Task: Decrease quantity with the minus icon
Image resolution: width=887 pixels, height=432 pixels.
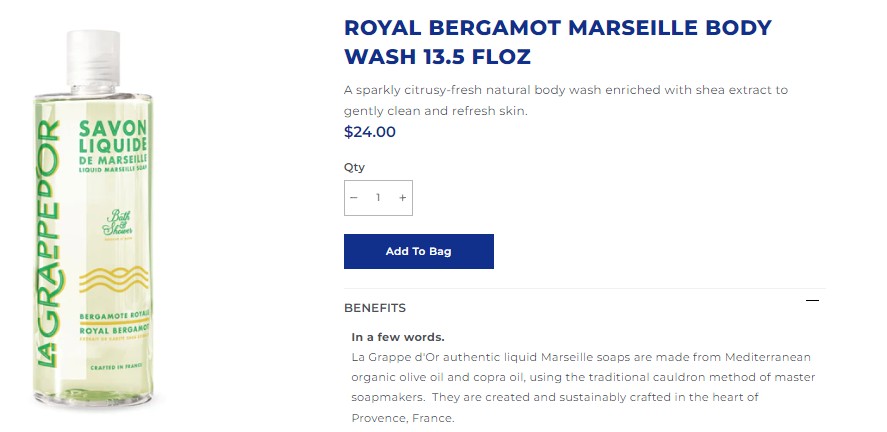Action: [354, 197]
